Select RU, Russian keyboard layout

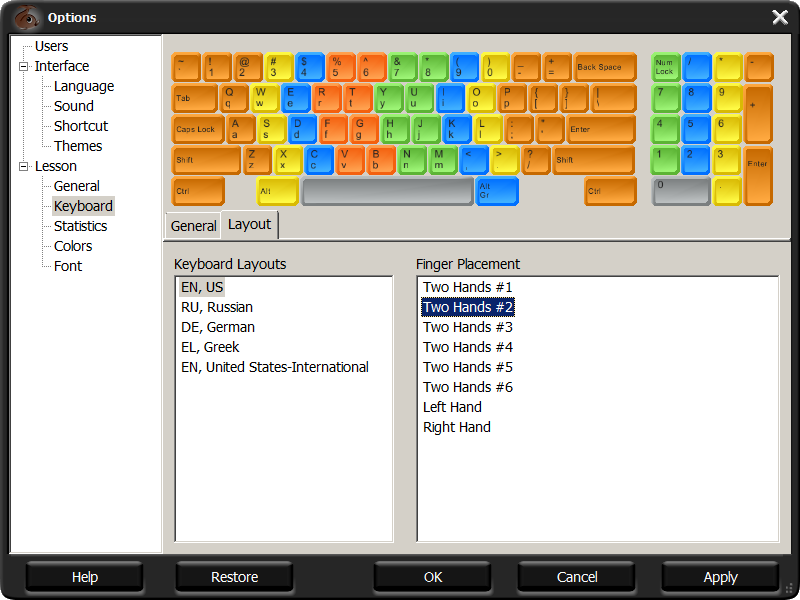click(x=217, y=307)
